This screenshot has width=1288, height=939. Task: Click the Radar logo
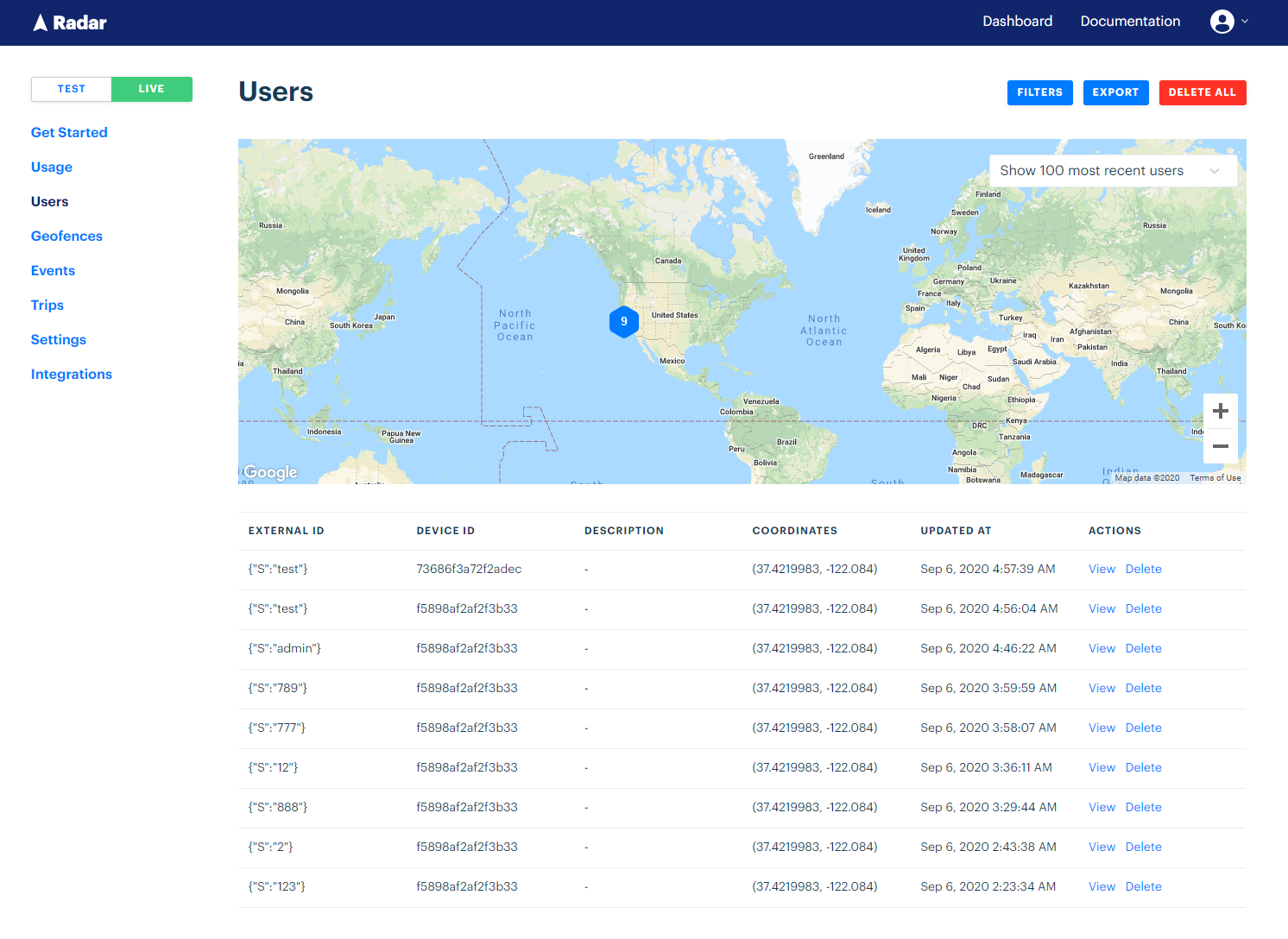70,22
